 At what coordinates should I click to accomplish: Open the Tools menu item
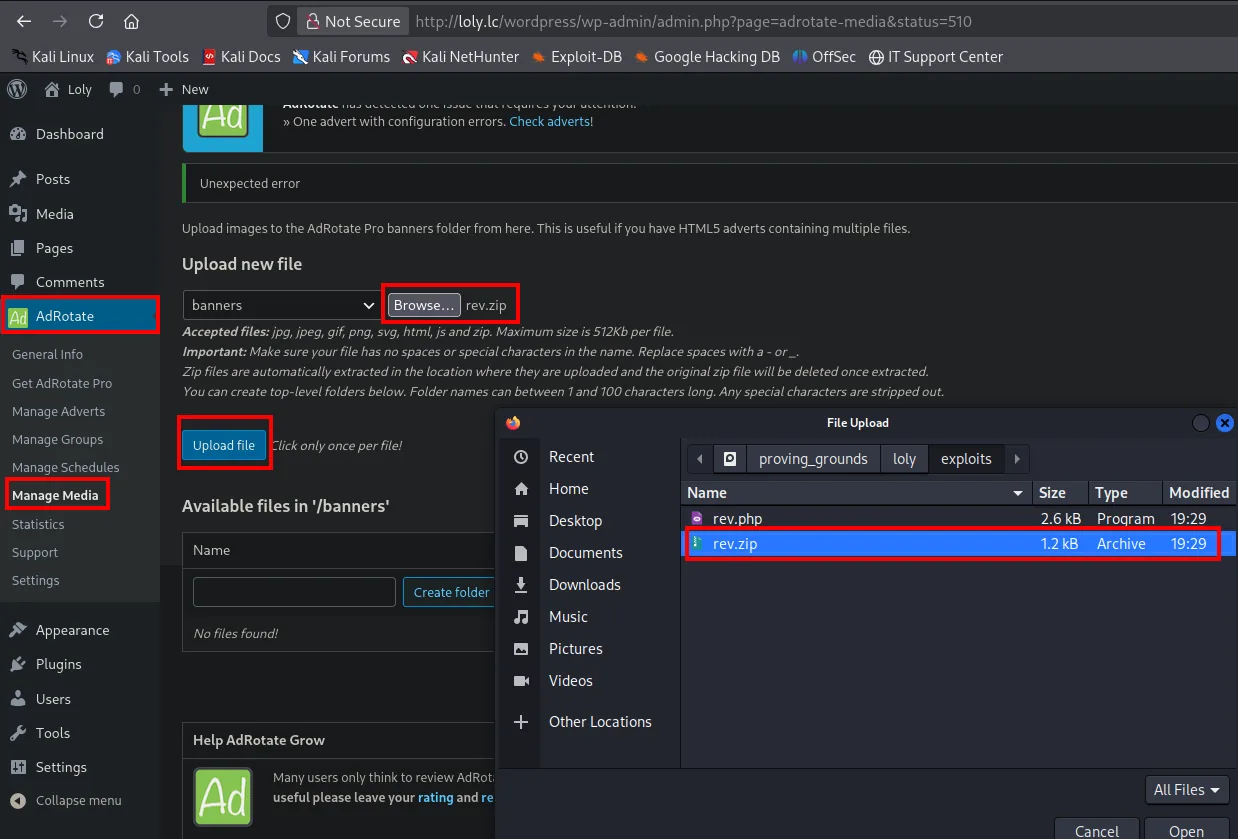point(80,733)
